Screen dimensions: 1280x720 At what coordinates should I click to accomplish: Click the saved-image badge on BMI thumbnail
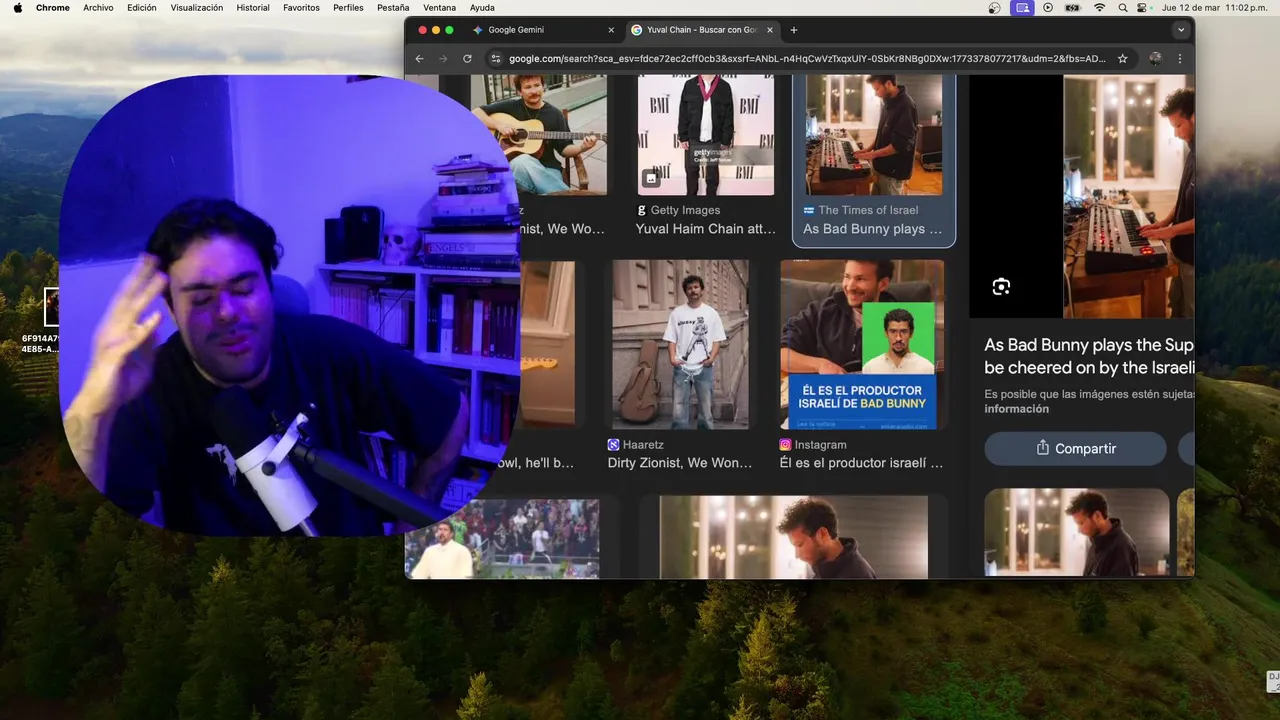(x=651, y=178)
